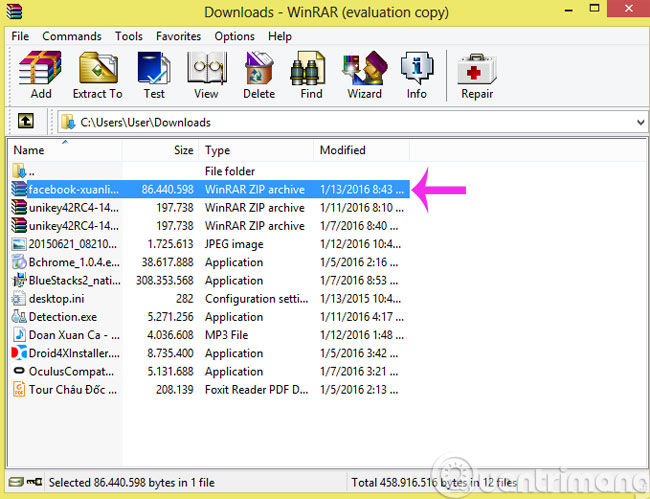Select the BlueStacks2 installer icon

(x=19, y=281)
